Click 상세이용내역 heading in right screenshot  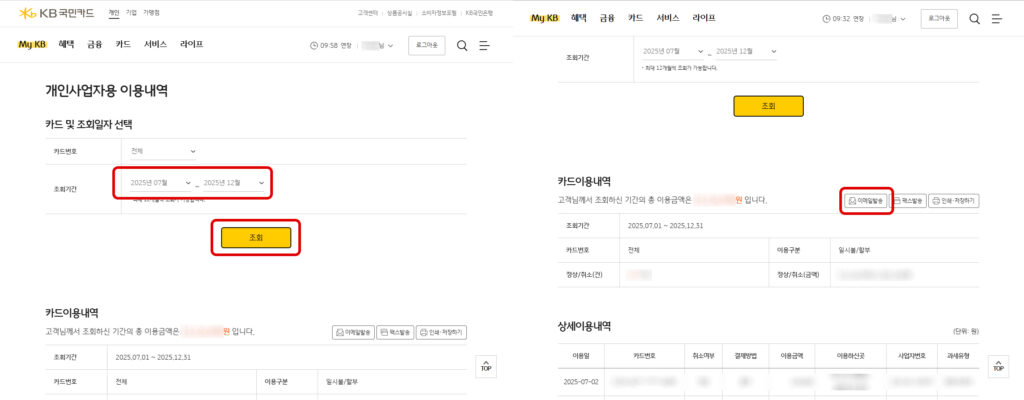[x=584, y=325]
